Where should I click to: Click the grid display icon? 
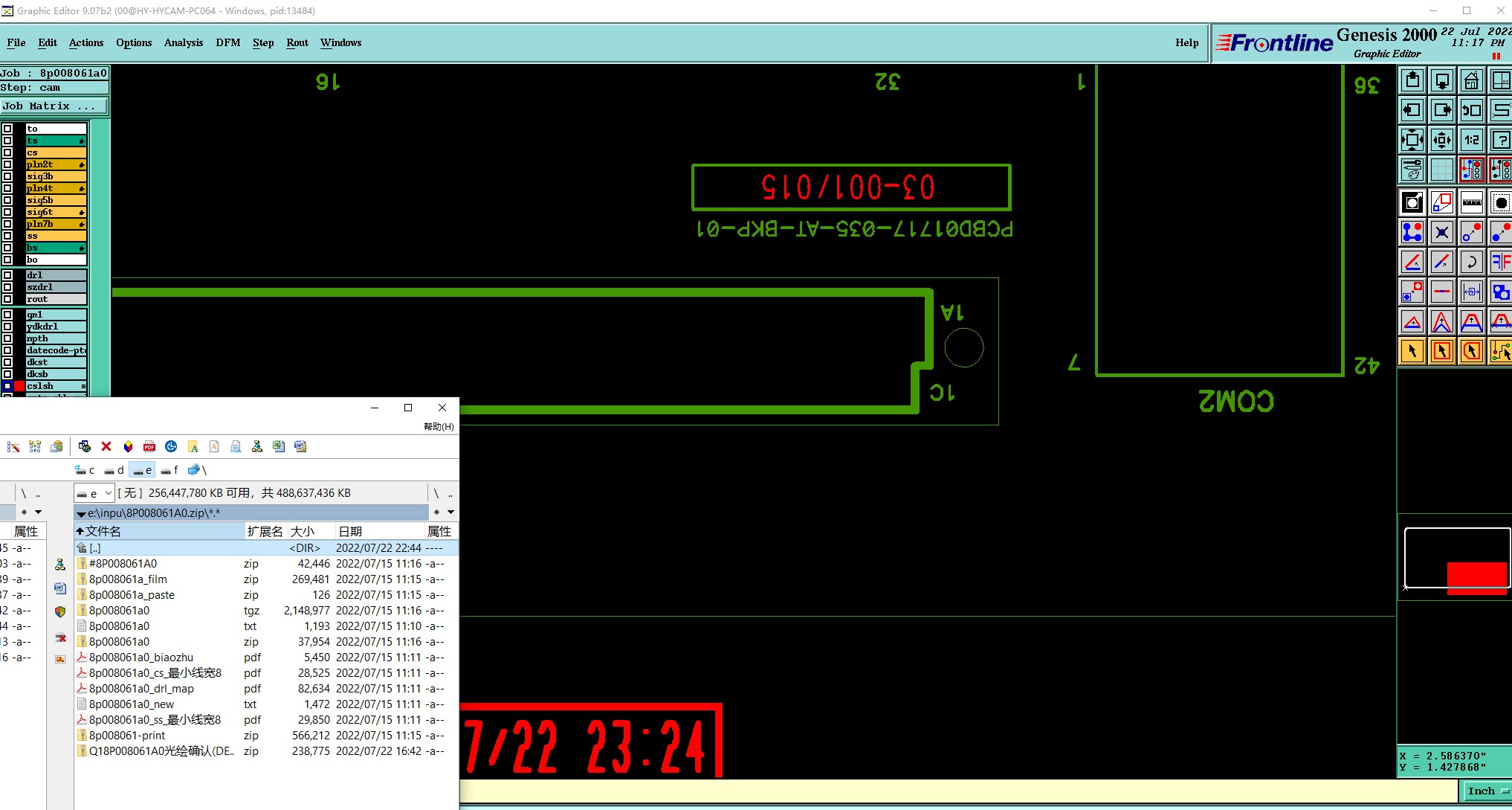[x=1441, y=170]
